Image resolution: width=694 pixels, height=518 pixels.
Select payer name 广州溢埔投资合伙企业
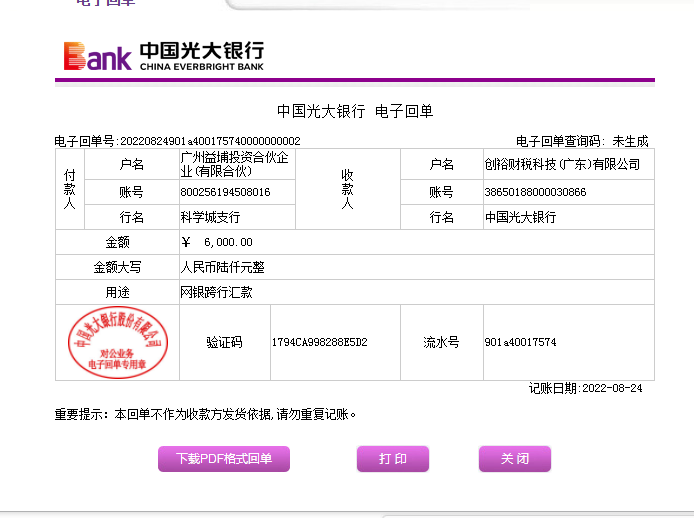point(235,164)
